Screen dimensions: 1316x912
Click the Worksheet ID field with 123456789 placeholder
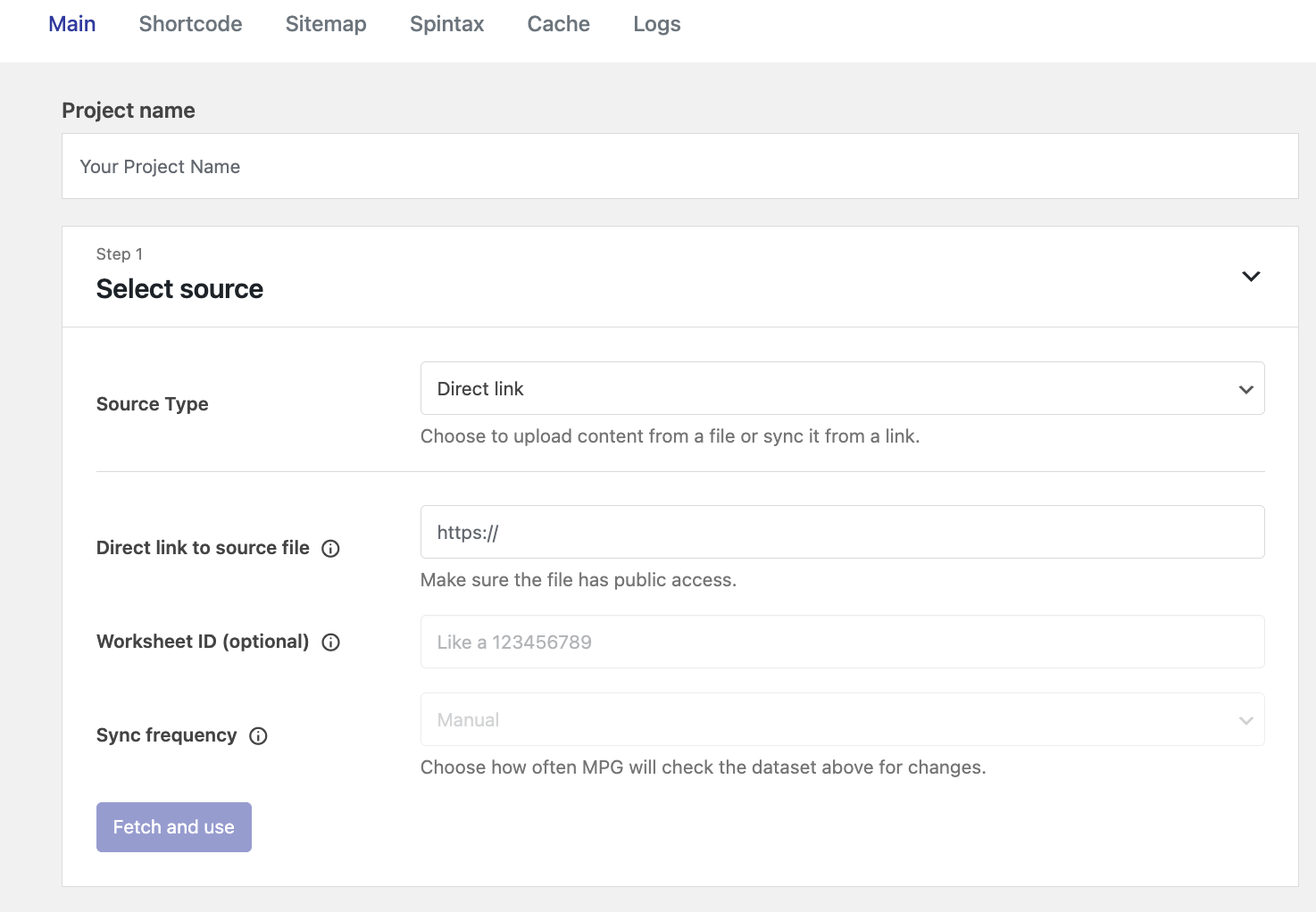coord(841,642)
